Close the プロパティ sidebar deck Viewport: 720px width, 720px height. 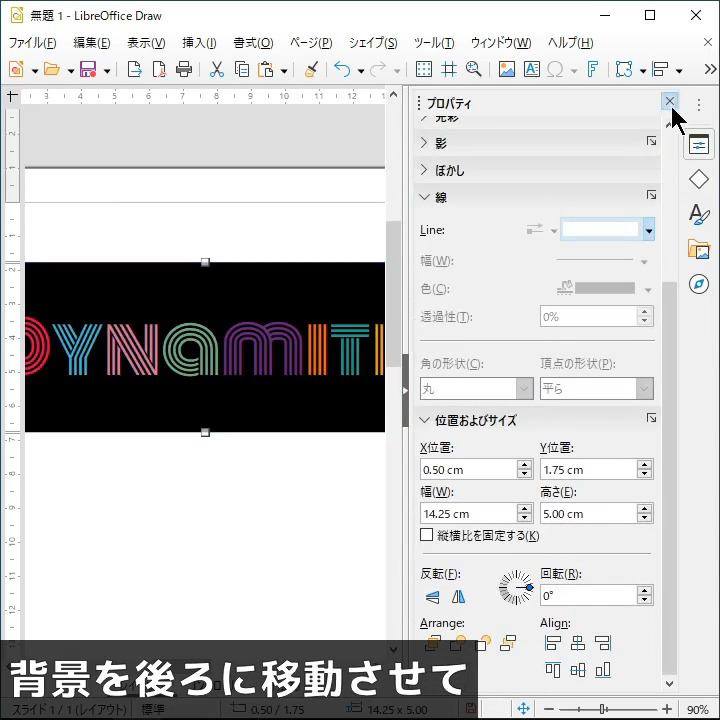[x=669, y=101]
